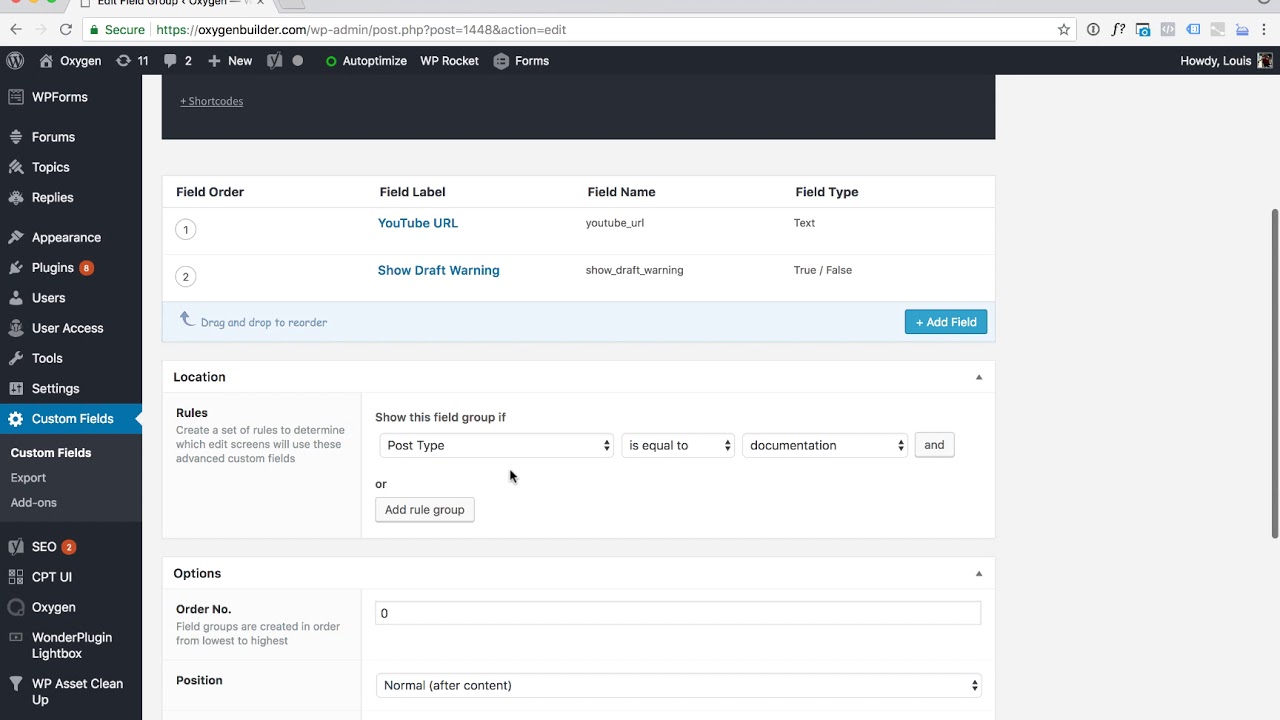This screenshot has width=1280, height=720.
Task: Click the page vertical scrollbar
Action: click(x=1274, y=375)
